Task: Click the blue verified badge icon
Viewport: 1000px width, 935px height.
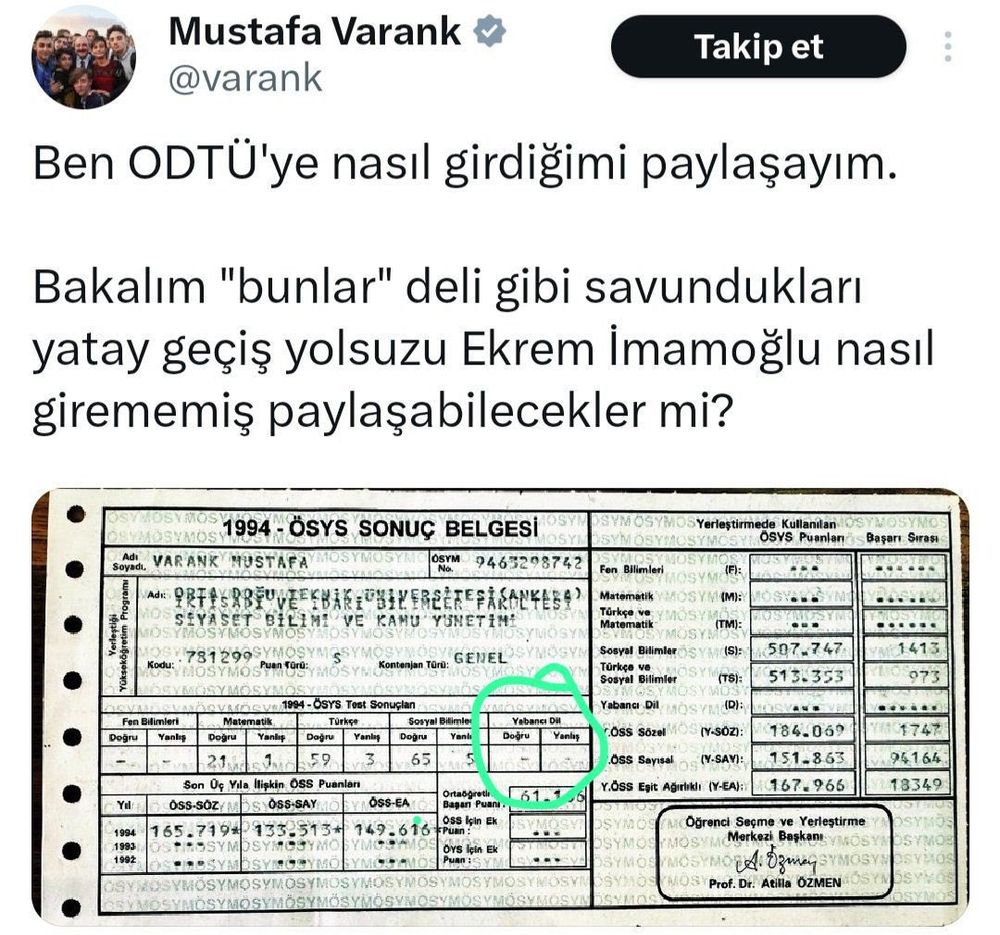Action: point(490,31)
